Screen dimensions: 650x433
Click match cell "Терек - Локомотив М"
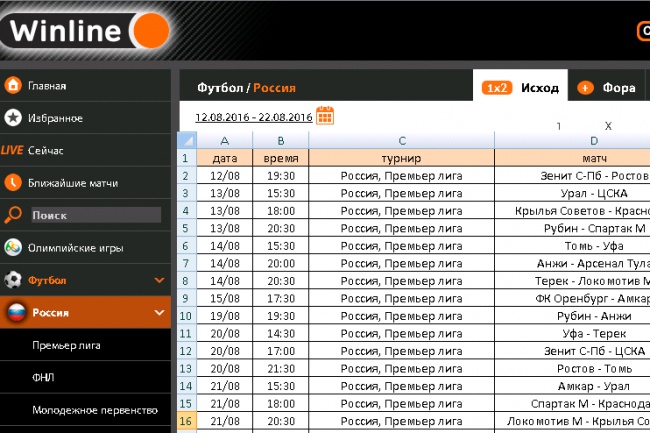(573, 281)
